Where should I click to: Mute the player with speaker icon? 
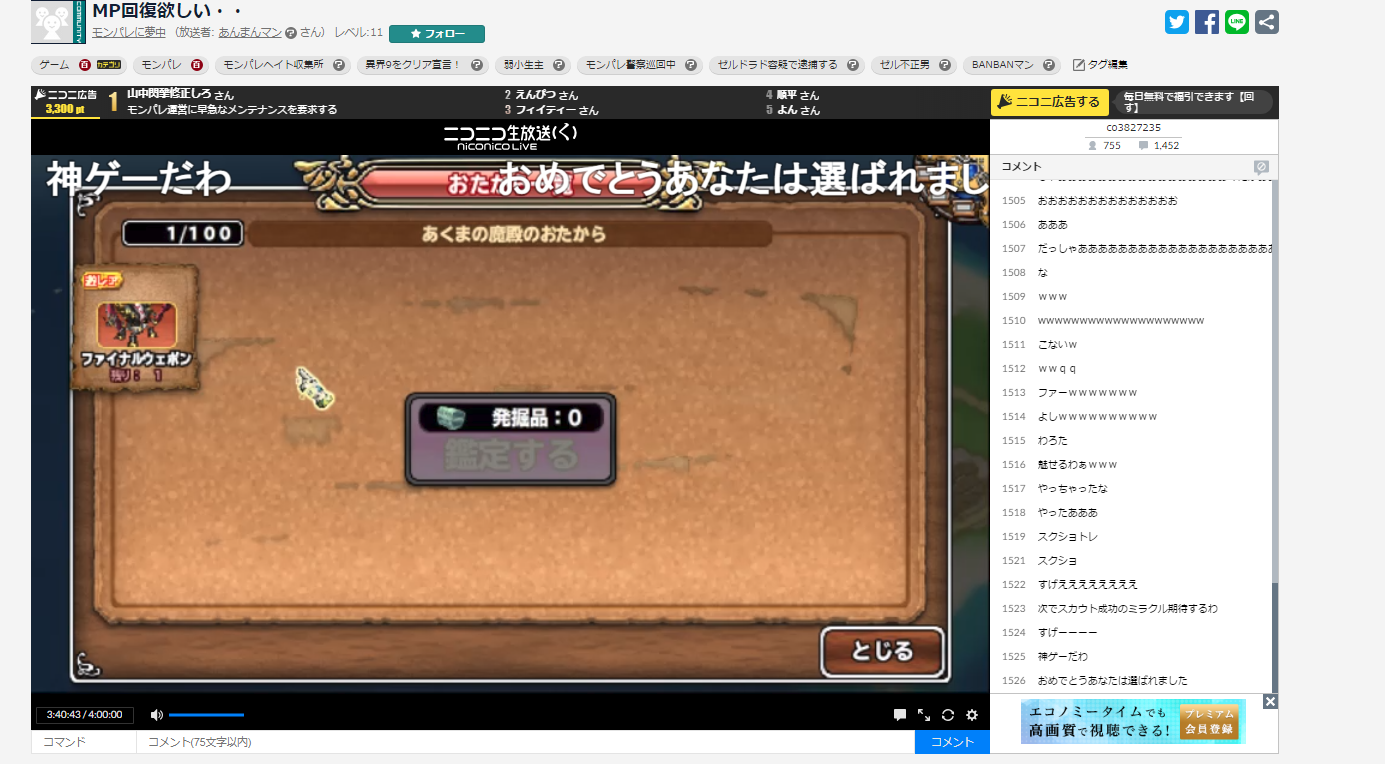pos(156,715)
